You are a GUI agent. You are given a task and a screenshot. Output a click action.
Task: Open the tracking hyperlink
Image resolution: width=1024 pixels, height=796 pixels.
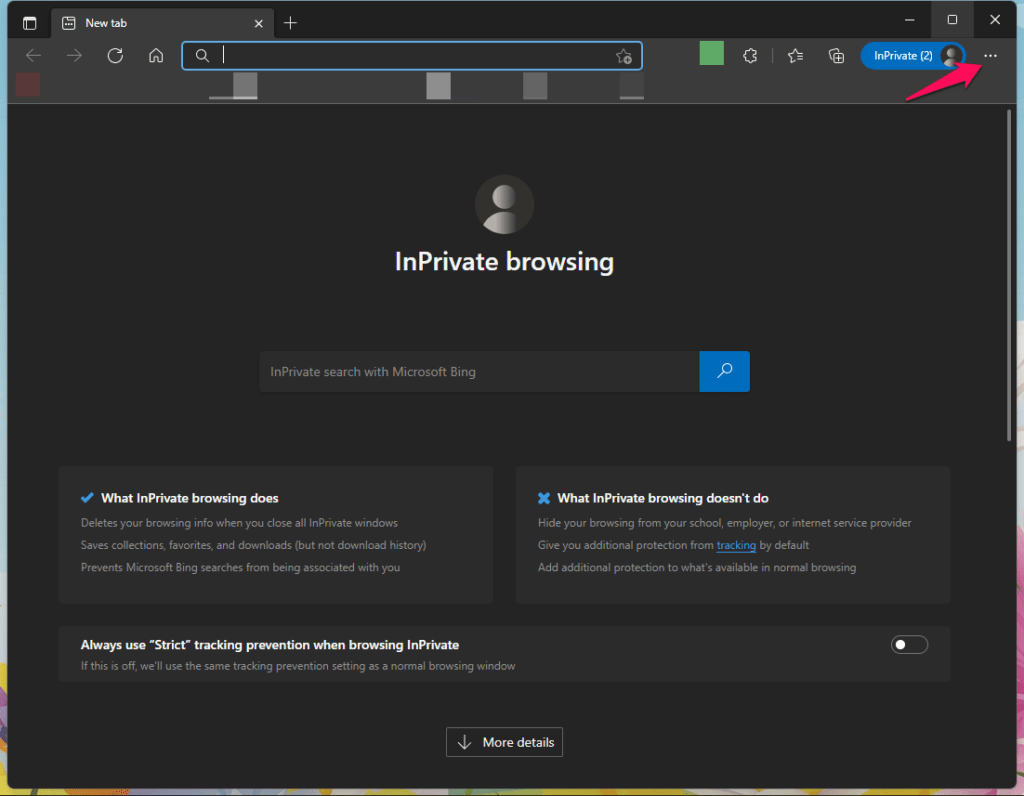pyautogui.click(x=736, y=545)
